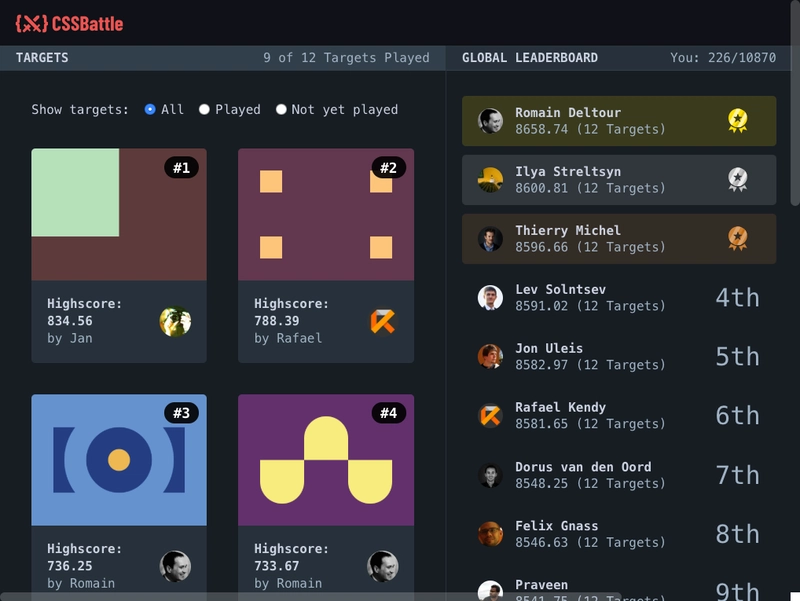Open the target #4 thumbnail

click(x=324, y=458)
